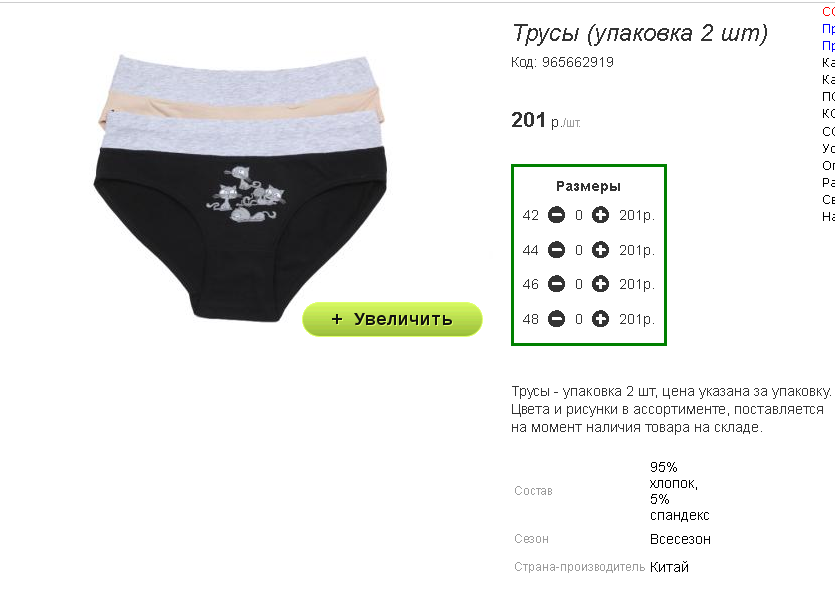Click plus icon for size 46

[600, 284]
